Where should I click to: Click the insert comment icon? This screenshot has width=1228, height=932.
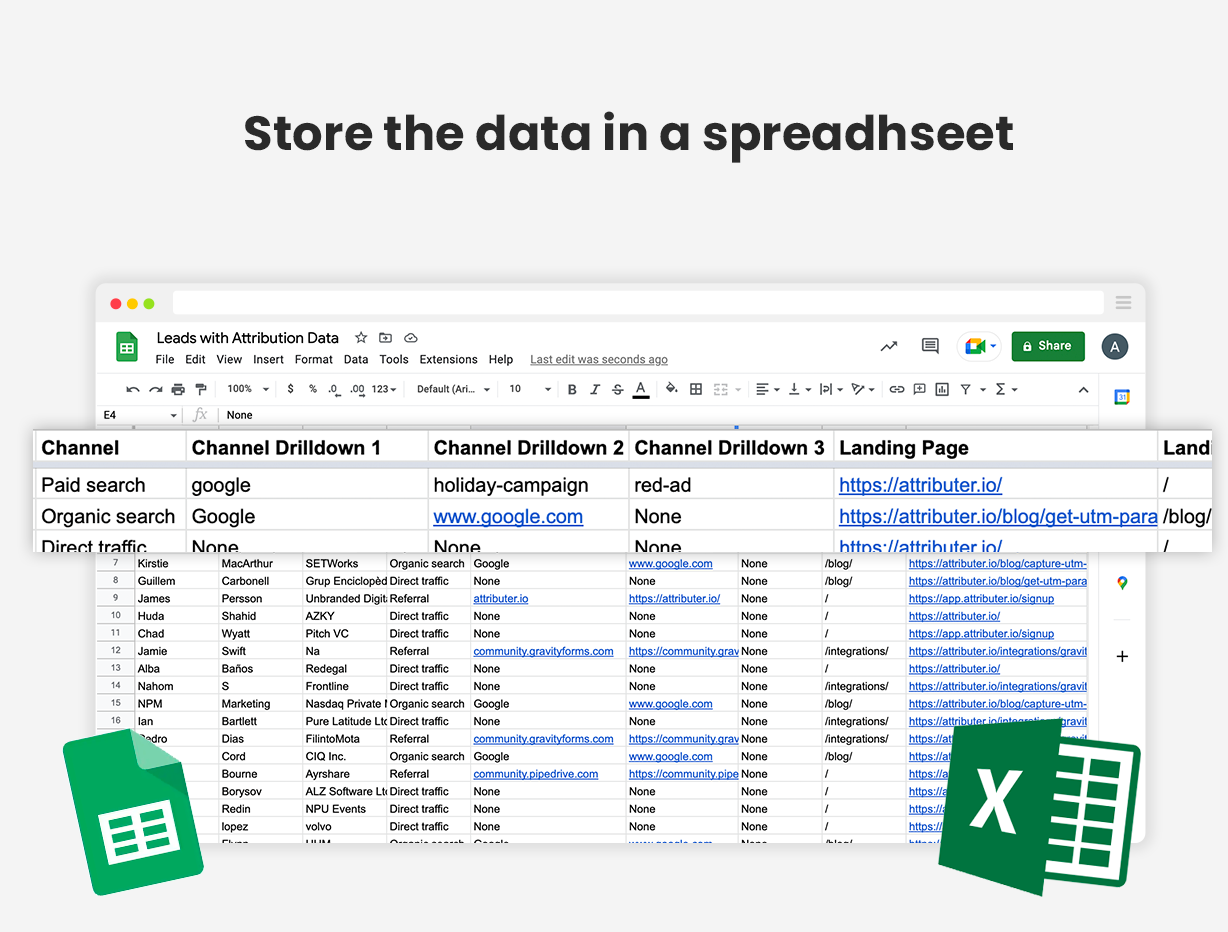(x=919, y=389)
